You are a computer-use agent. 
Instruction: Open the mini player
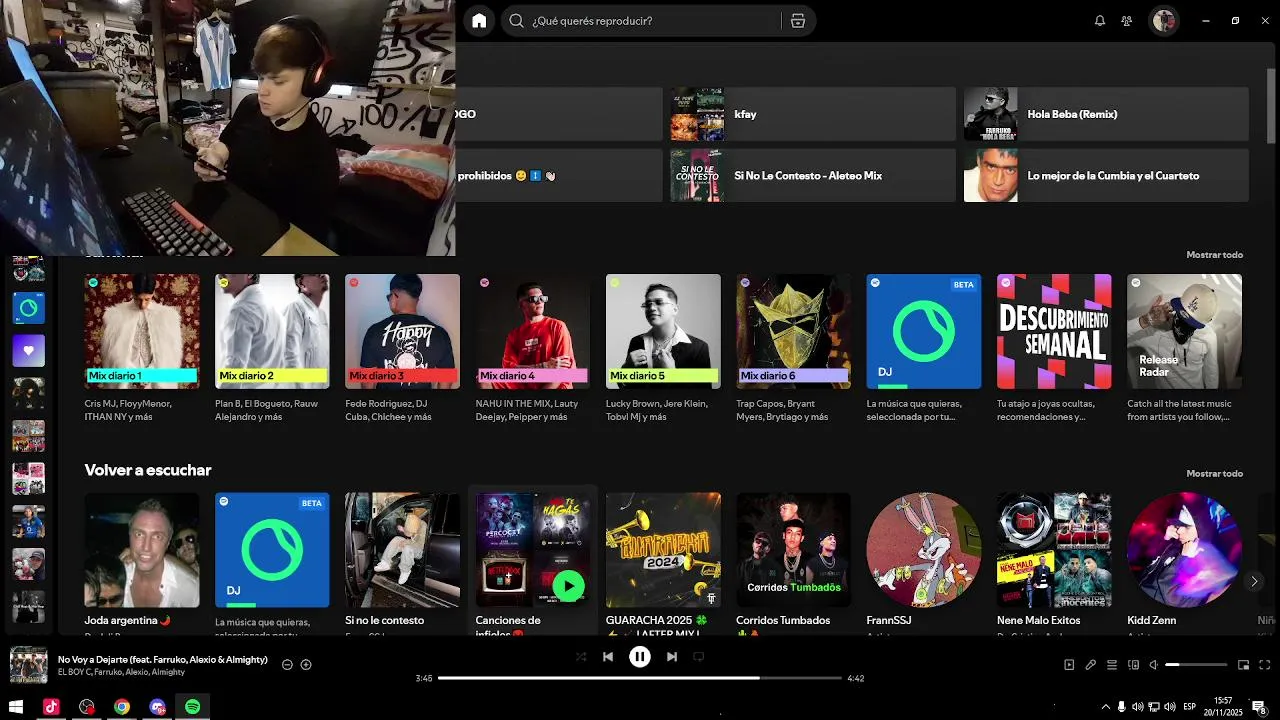coord(1244,665)
